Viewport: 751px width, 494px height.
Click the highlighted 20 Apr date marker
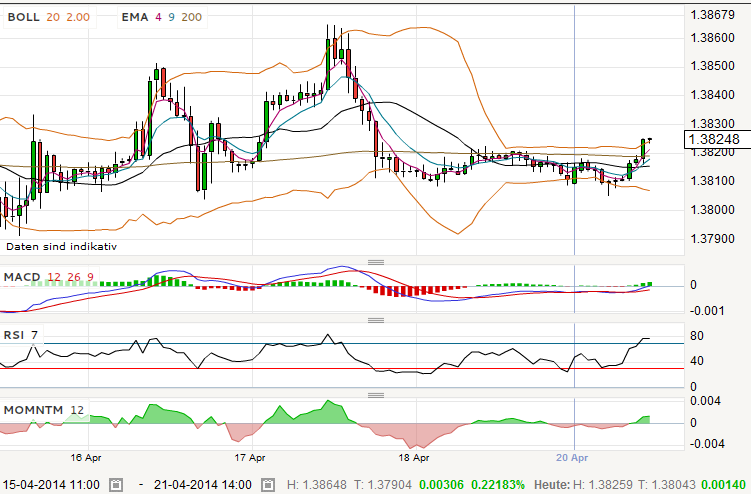pyautogui.click(x=572, y=458)
